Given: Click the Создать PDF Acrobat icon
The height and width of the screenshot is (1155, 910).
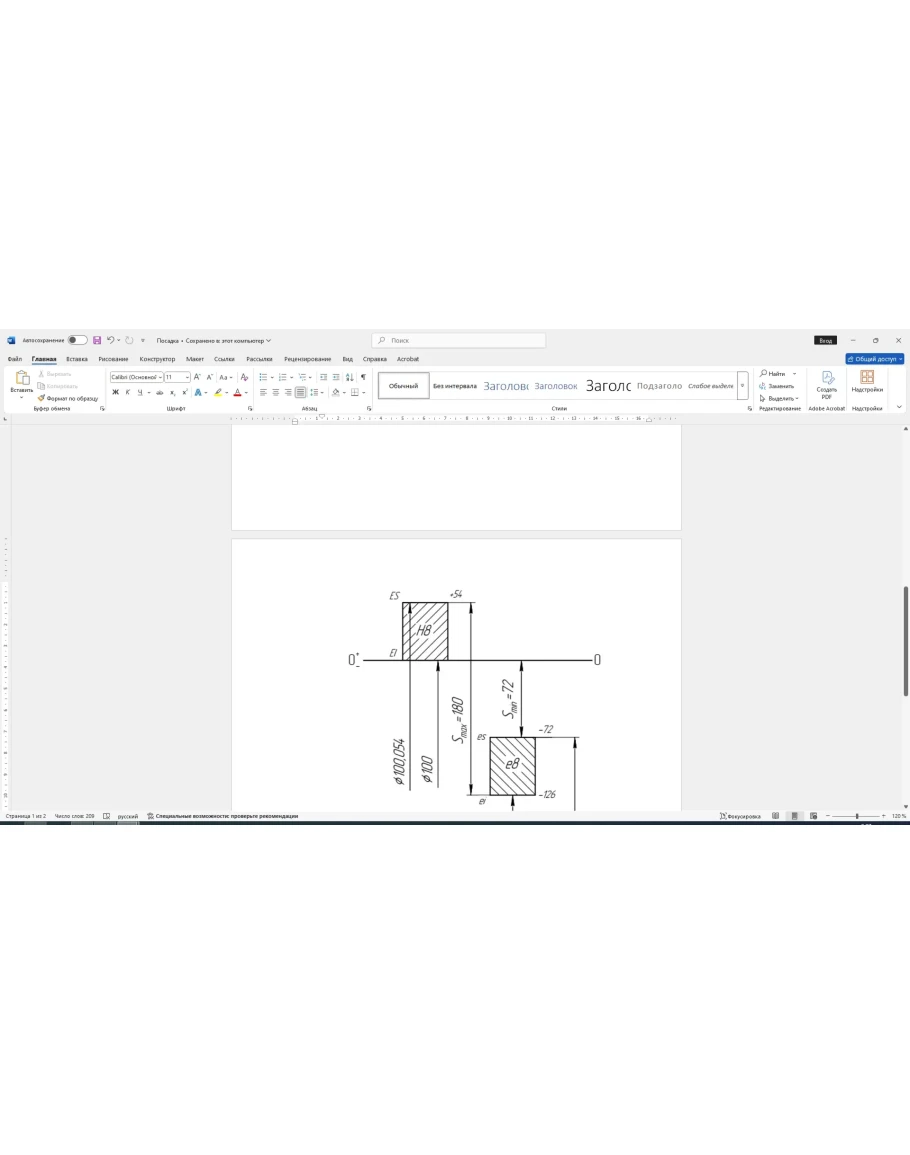Looking at the screenshot, I should [827, 382].
